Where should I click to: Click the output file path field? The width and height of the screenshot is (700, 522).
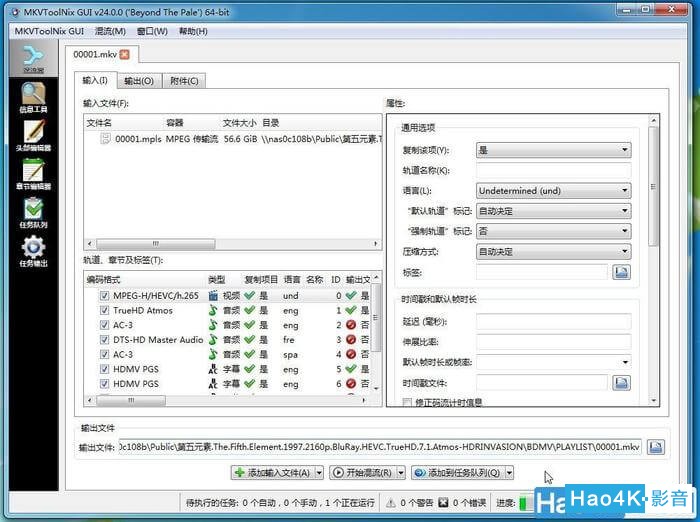[380, 447]
